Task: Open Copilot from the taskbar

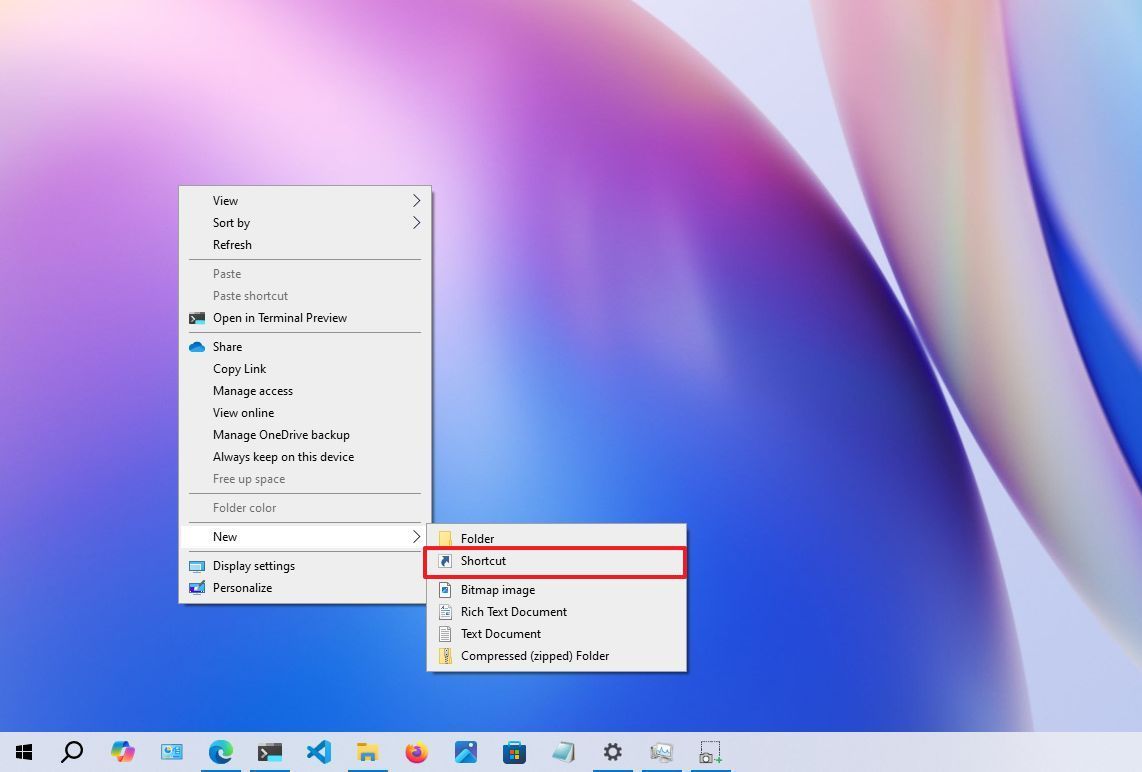Action: pyautogui.click(x=123, y=751)
